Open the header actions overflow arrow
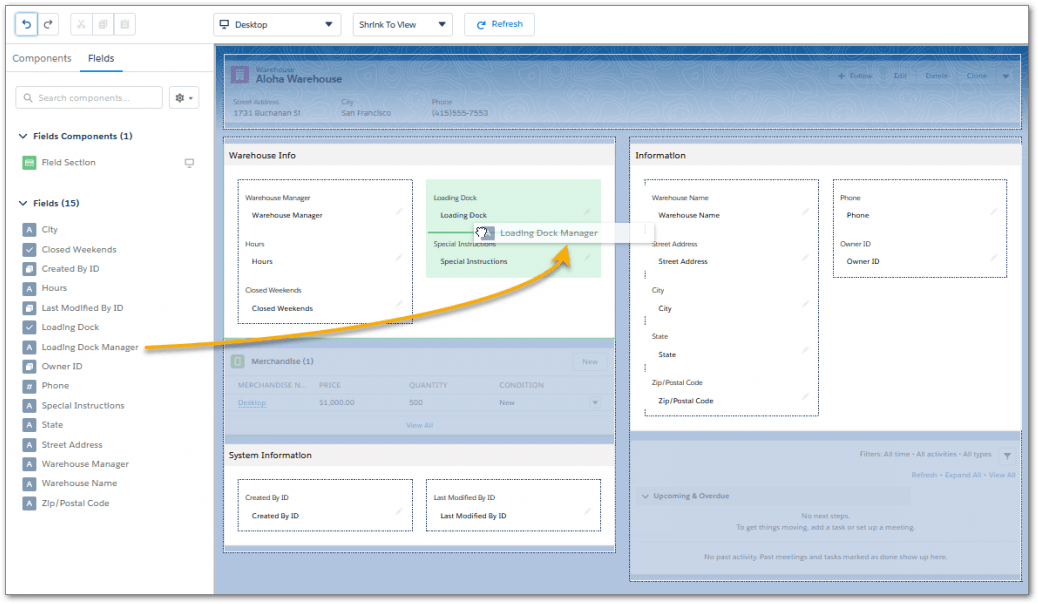The image size is (1038, 604). pos(1006,76)
